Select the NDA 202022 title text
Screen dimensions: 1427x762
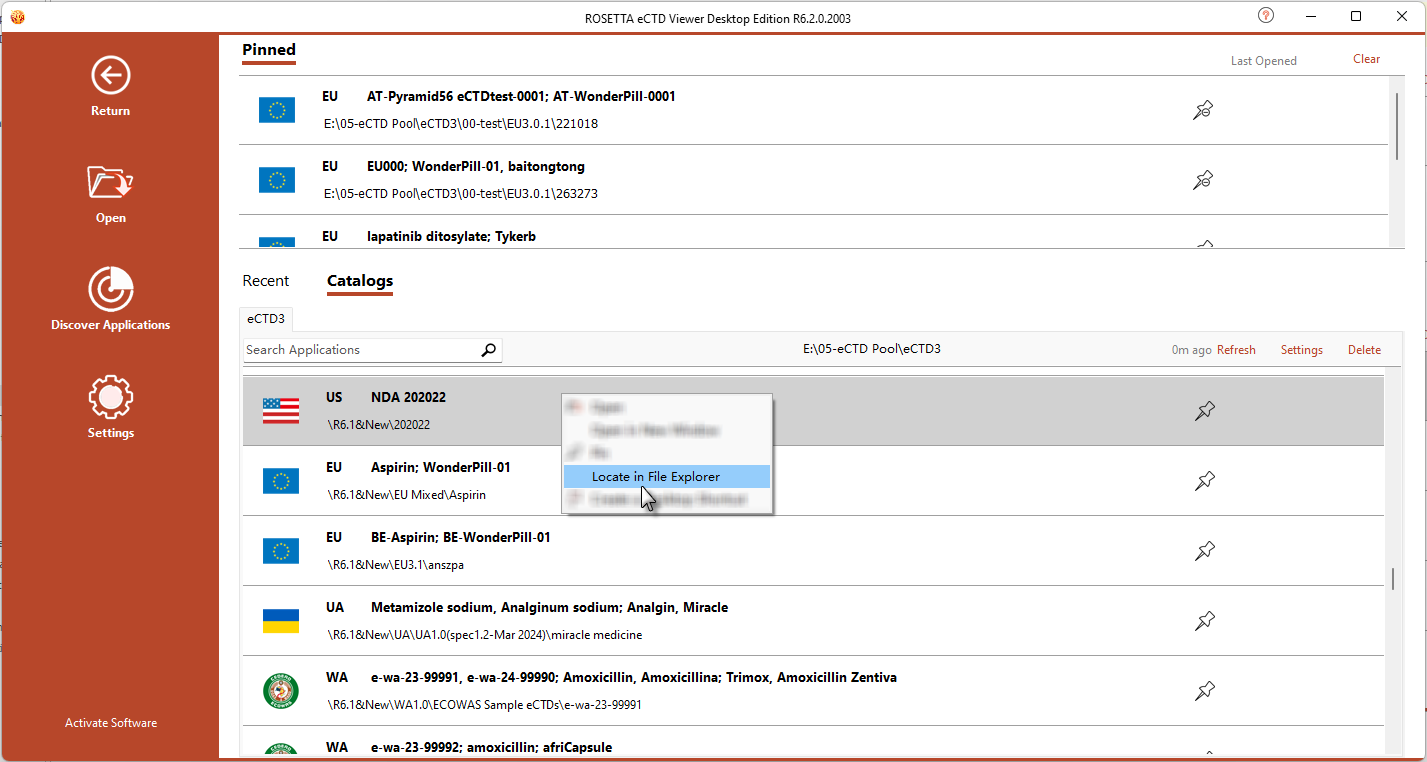click(408, 397)
